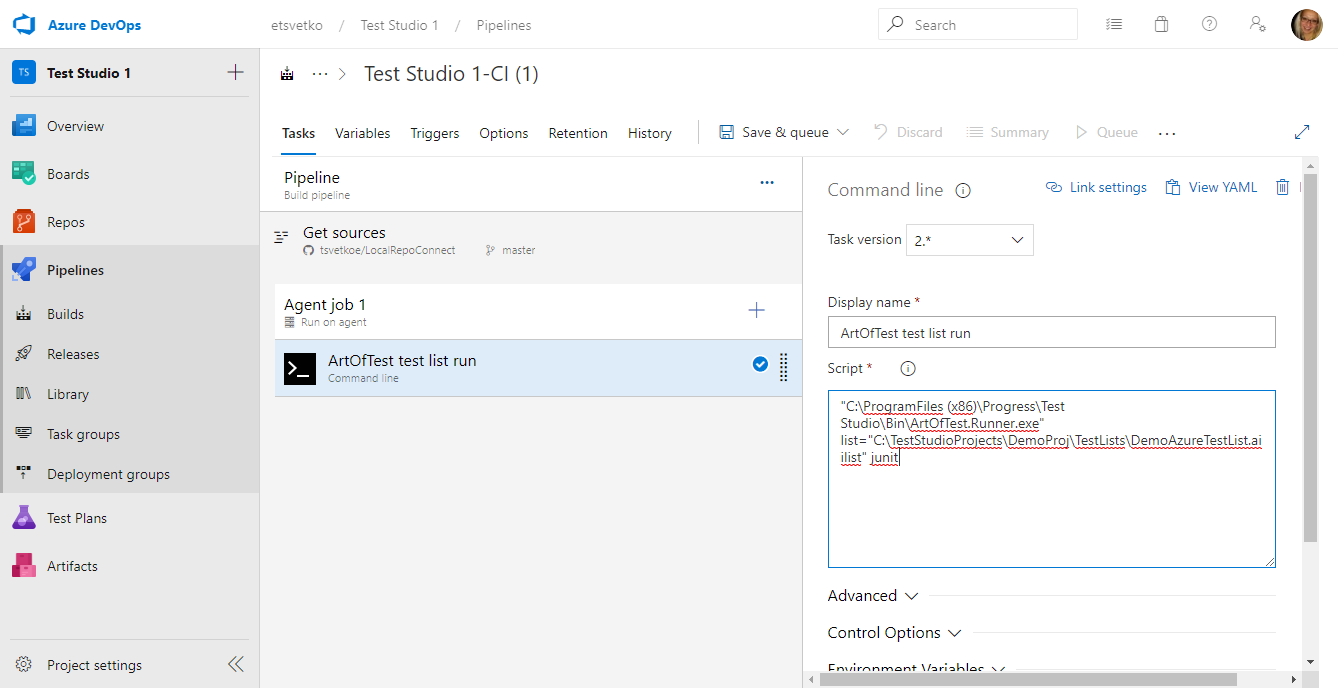Open the Marketplace shopping bag icon
Viewport: 1338px width, 688px height.
tap(1161, 25)
